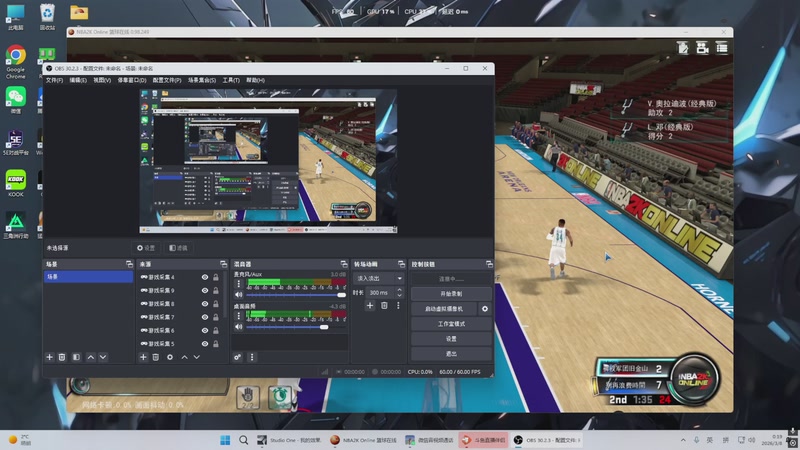Image resolution: width=800 pixels, height=450 pixels.
Task: Remove the selected scene with trash icon
Action: [62, 357]
